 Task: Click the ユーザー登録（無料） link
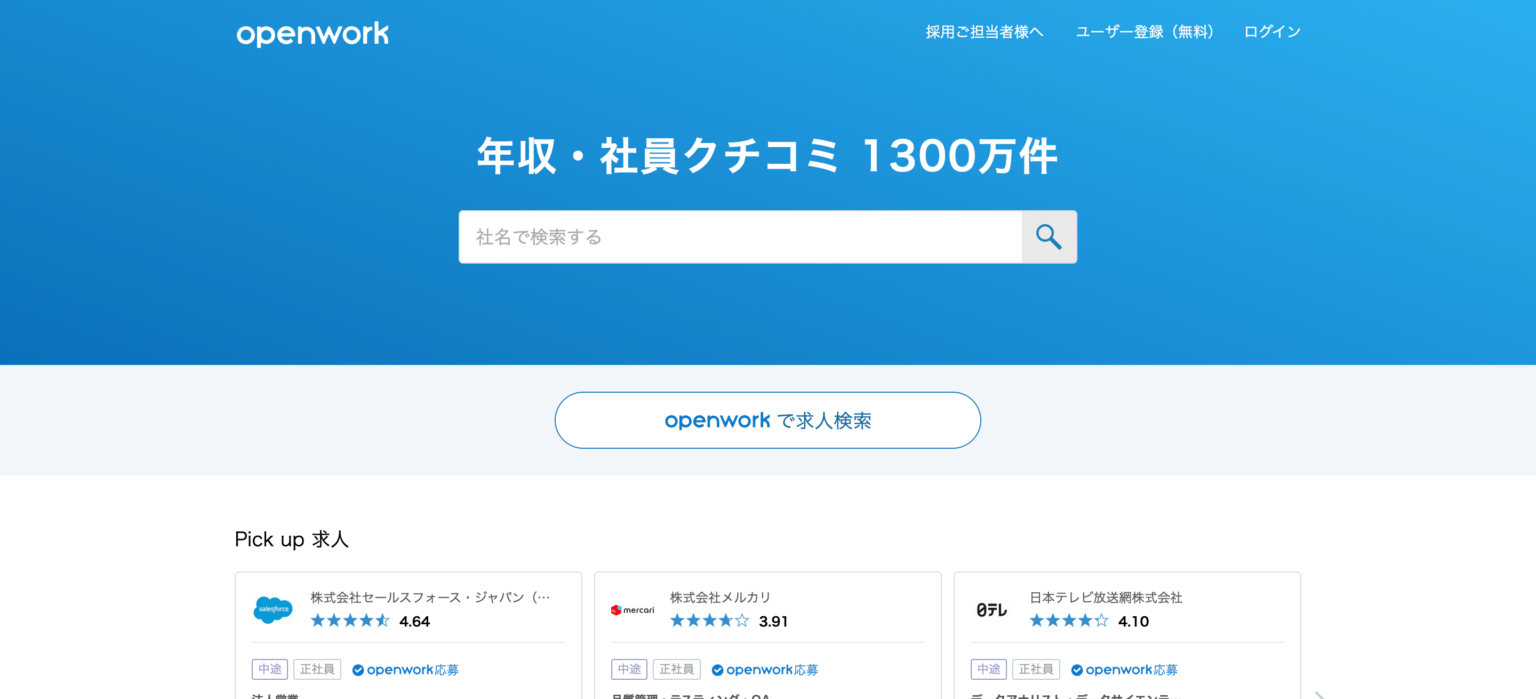coord(1144,31)
